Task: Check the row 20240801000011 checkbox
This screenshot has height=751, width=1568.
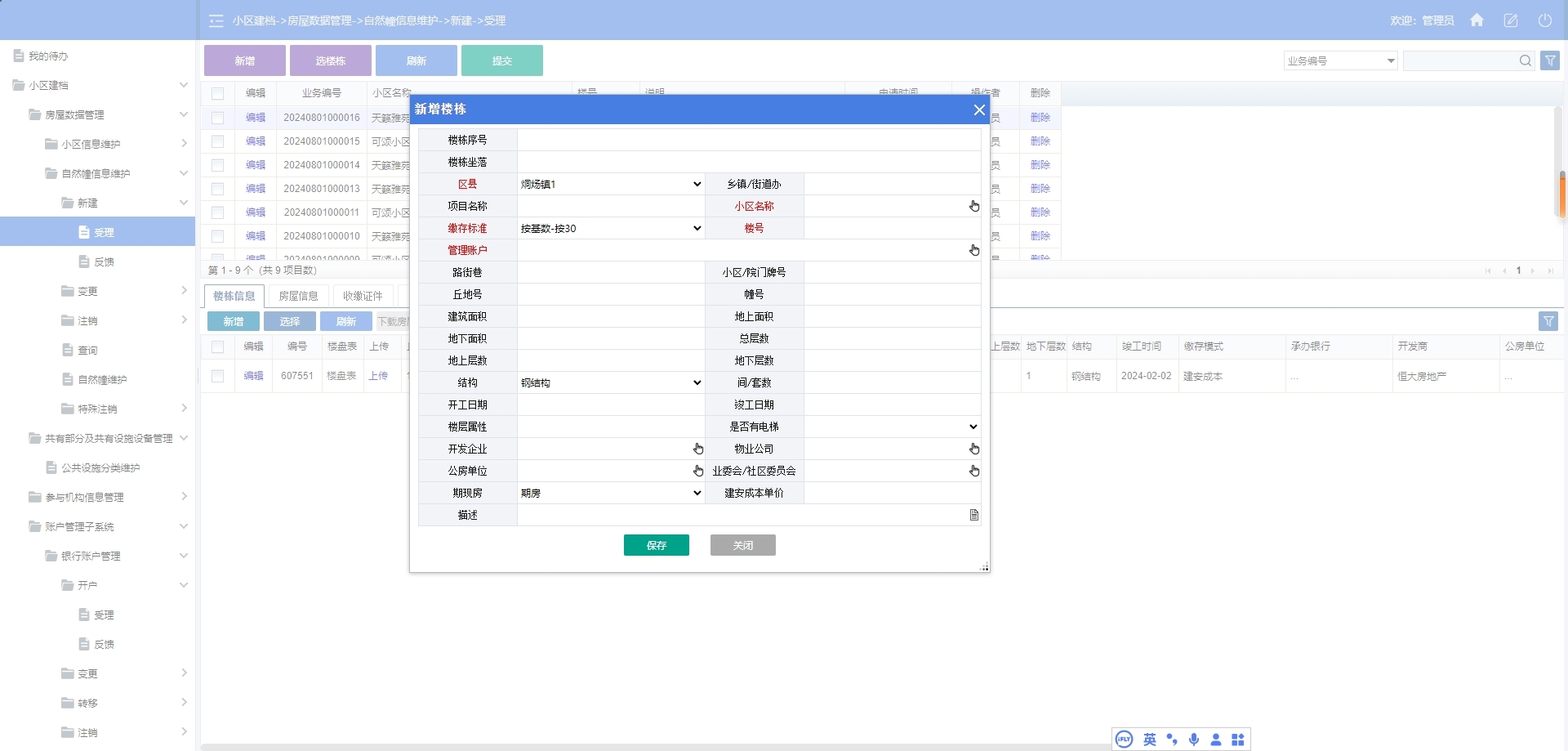Action: [217, 212]
